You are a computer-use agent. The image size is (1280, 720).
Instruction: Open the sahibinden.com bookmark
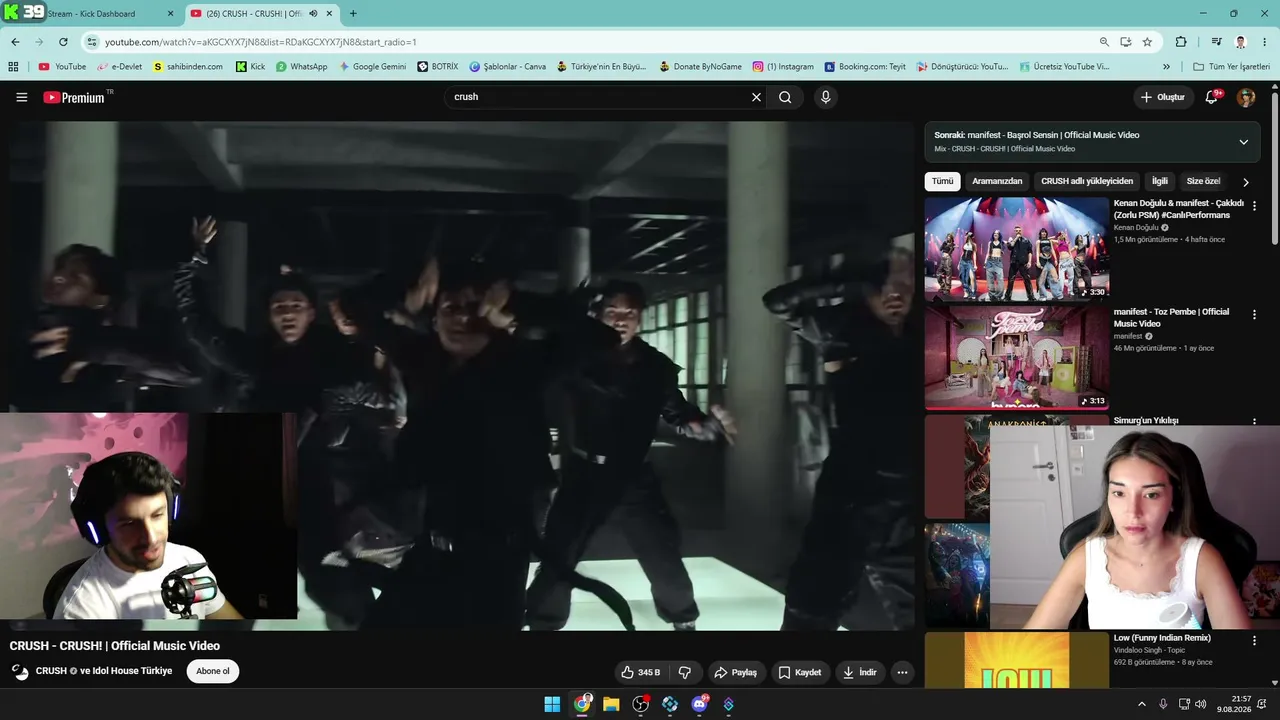pyautogui.click(x=188, y=67)
